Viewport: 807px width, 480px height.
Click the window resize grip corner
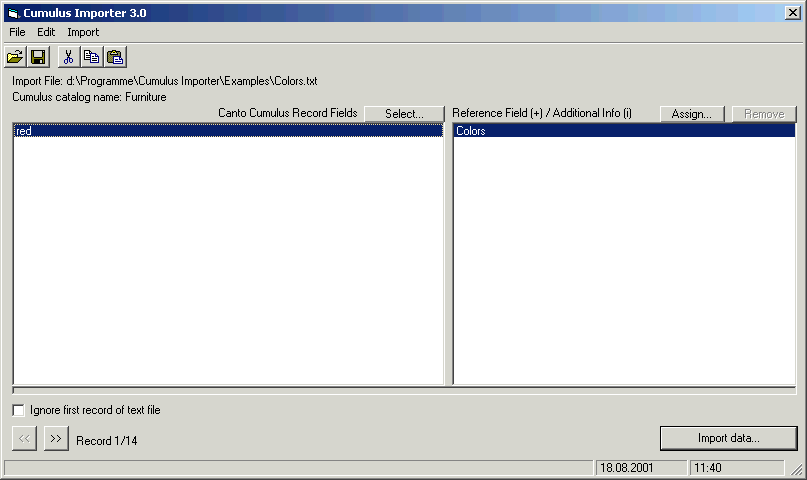coord(797,469)
